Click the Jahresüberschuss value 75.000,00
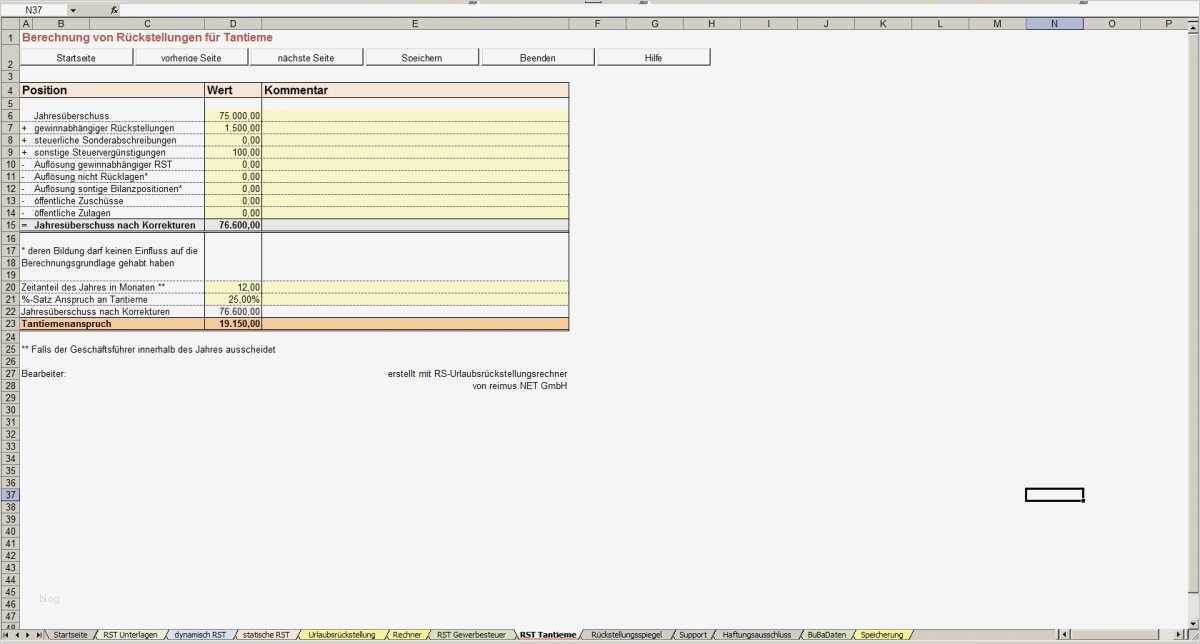Screen dimensions: 1200x644 pyautogui.click(x=233, y=116)
